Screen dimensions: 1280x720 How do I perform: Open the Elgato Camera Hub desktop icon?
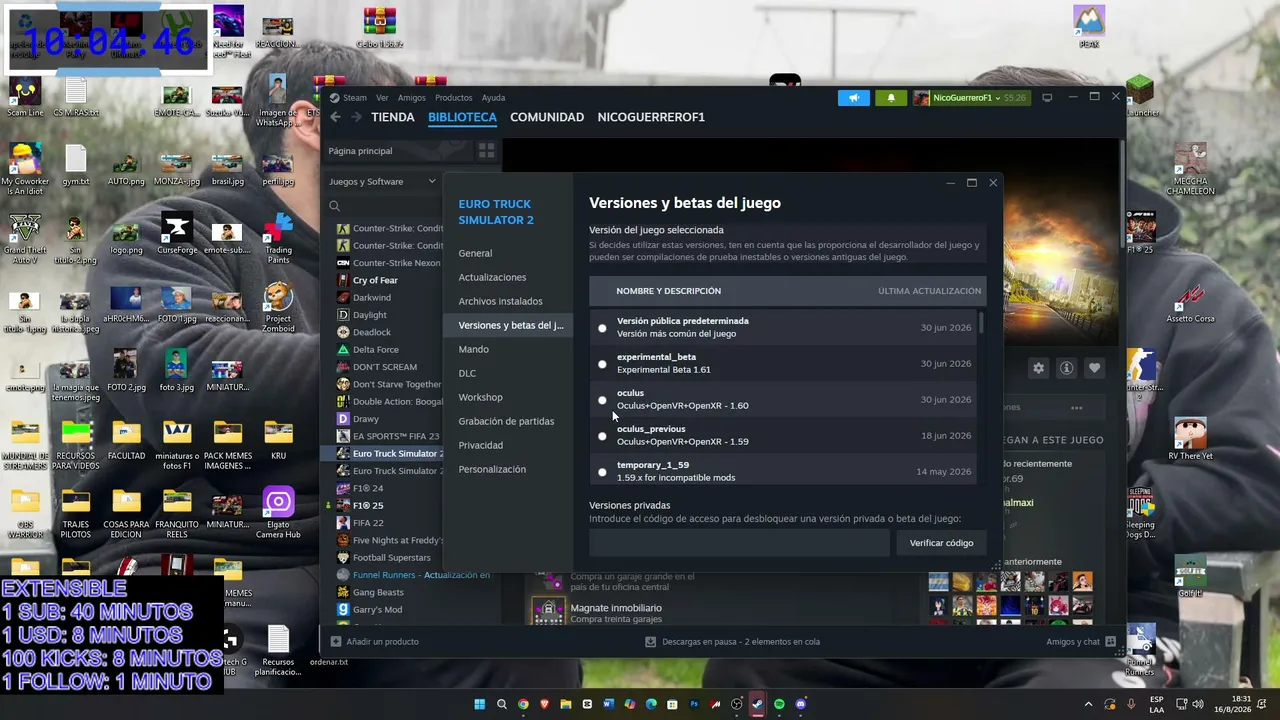coord(278,511)
